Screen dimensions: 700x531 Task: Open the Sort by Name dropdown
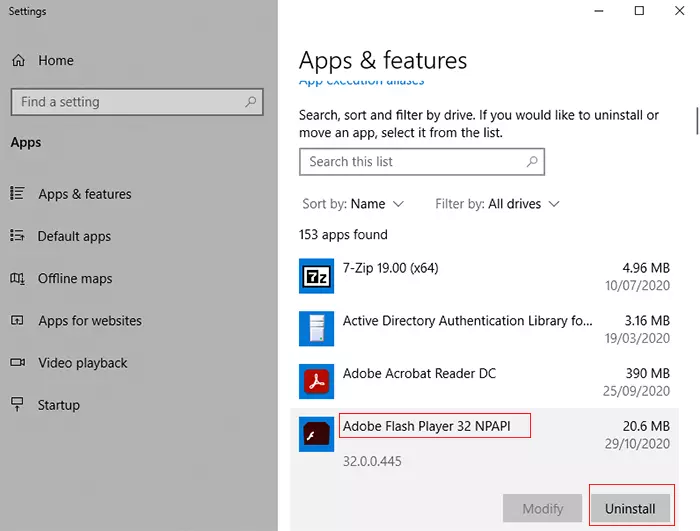(x=353, y=204)
